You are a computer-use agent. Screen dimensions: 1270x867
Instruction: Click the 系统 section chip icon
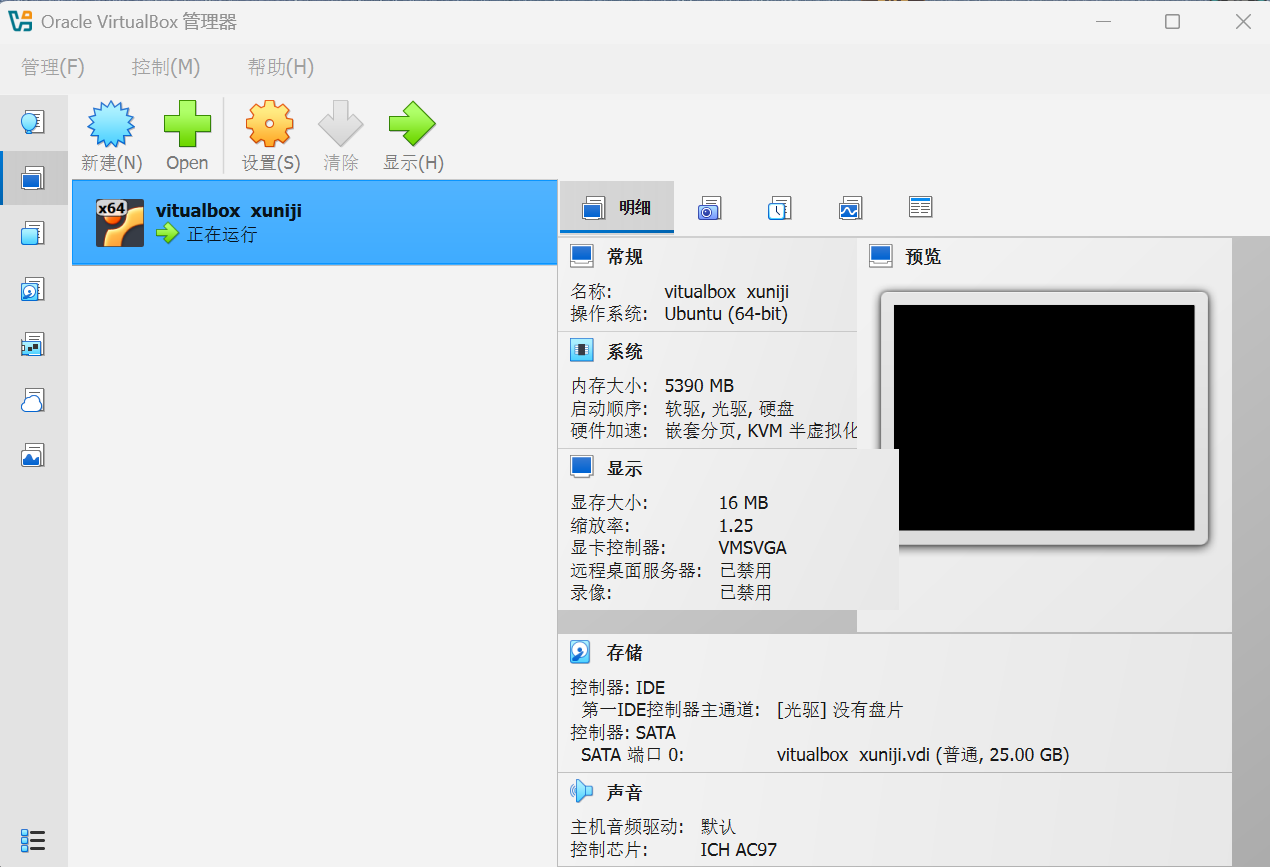pos(582,351)
